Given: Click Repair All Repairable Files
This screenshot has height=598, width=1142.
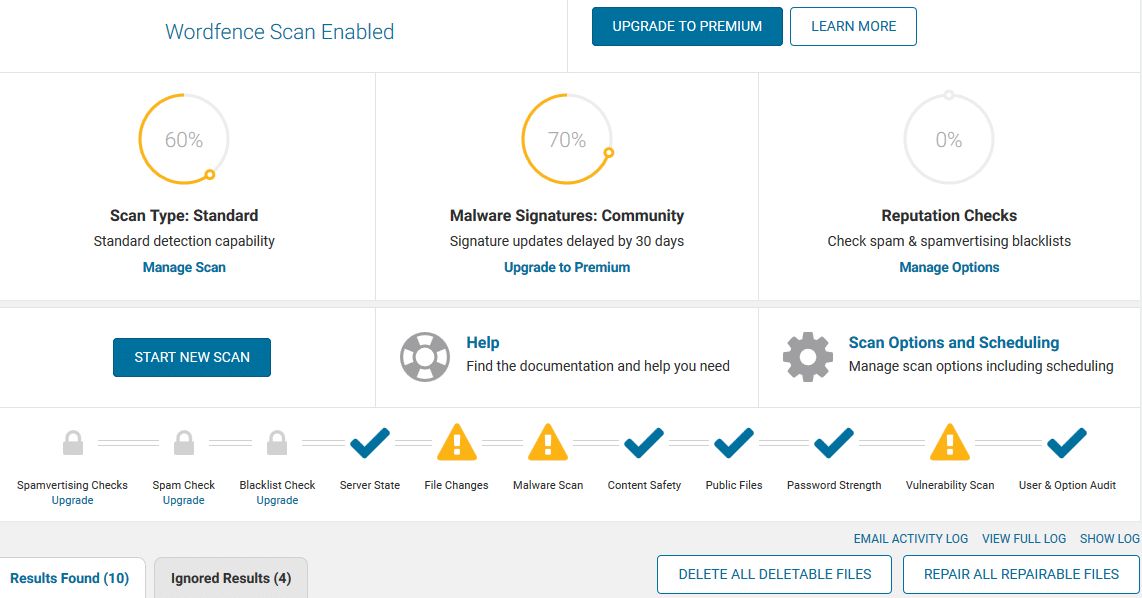Looking at the screenshot, I should click(x=1021, y=575).
